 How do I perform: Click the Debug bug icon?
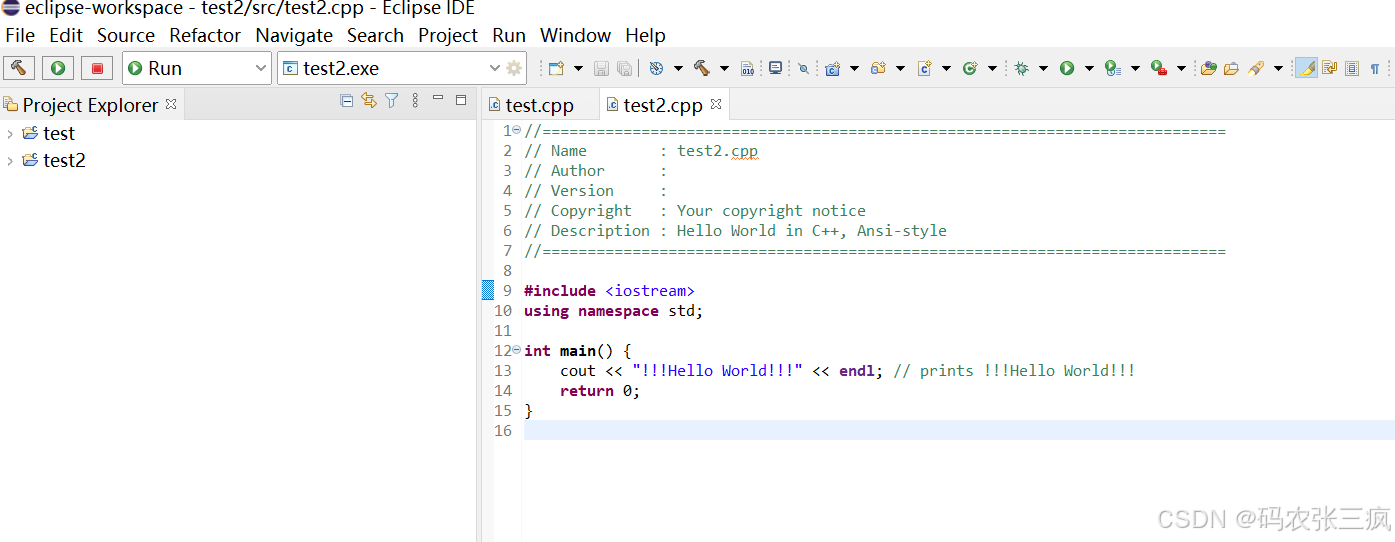click(x=1021, y=68)
